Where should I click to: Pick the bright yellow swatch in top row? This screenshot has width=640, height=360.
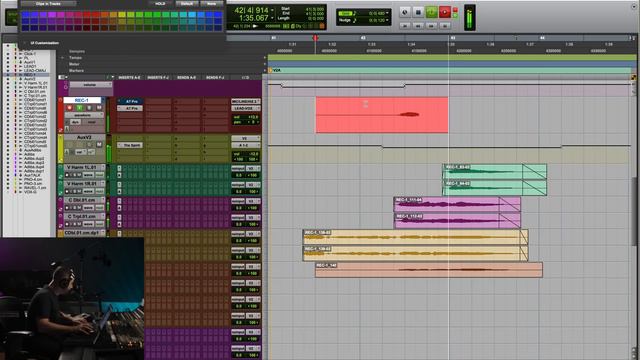[x=122, y=14]
